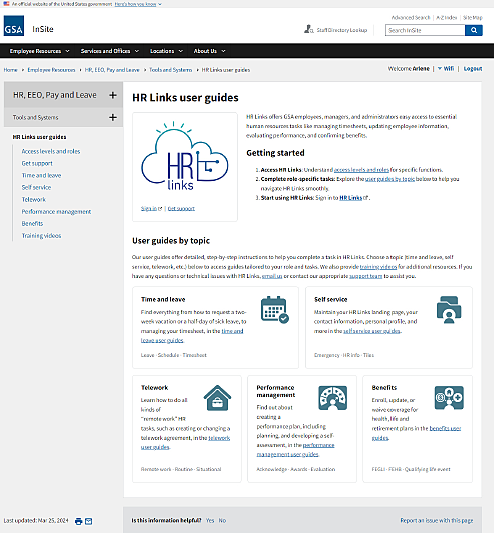Answer No to helpful question
Screen dimensions: 494x533
222,521
